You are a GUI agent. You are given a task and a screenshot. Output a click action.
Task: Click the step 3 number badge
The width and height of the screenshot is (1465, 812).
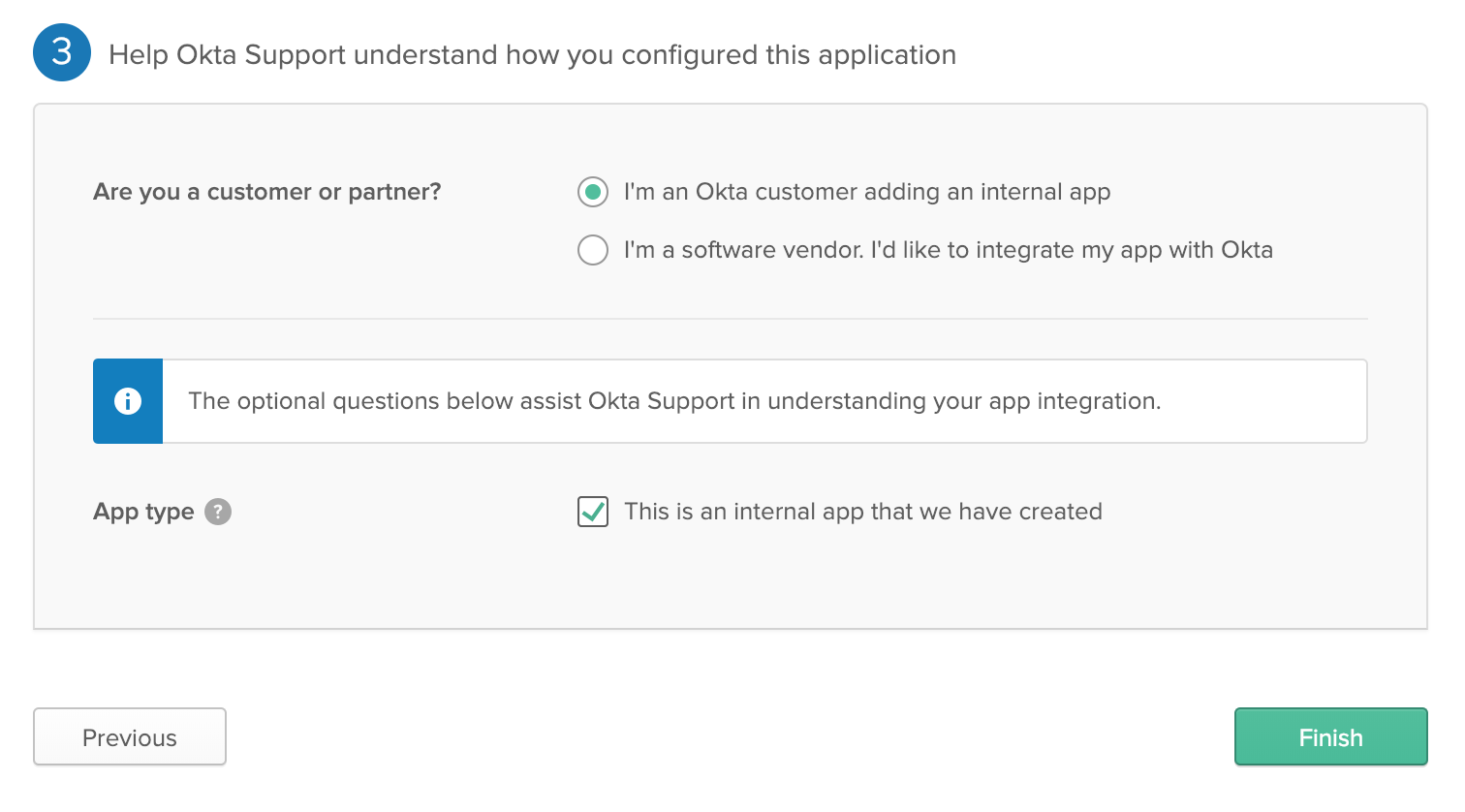(x=62, y=52)
